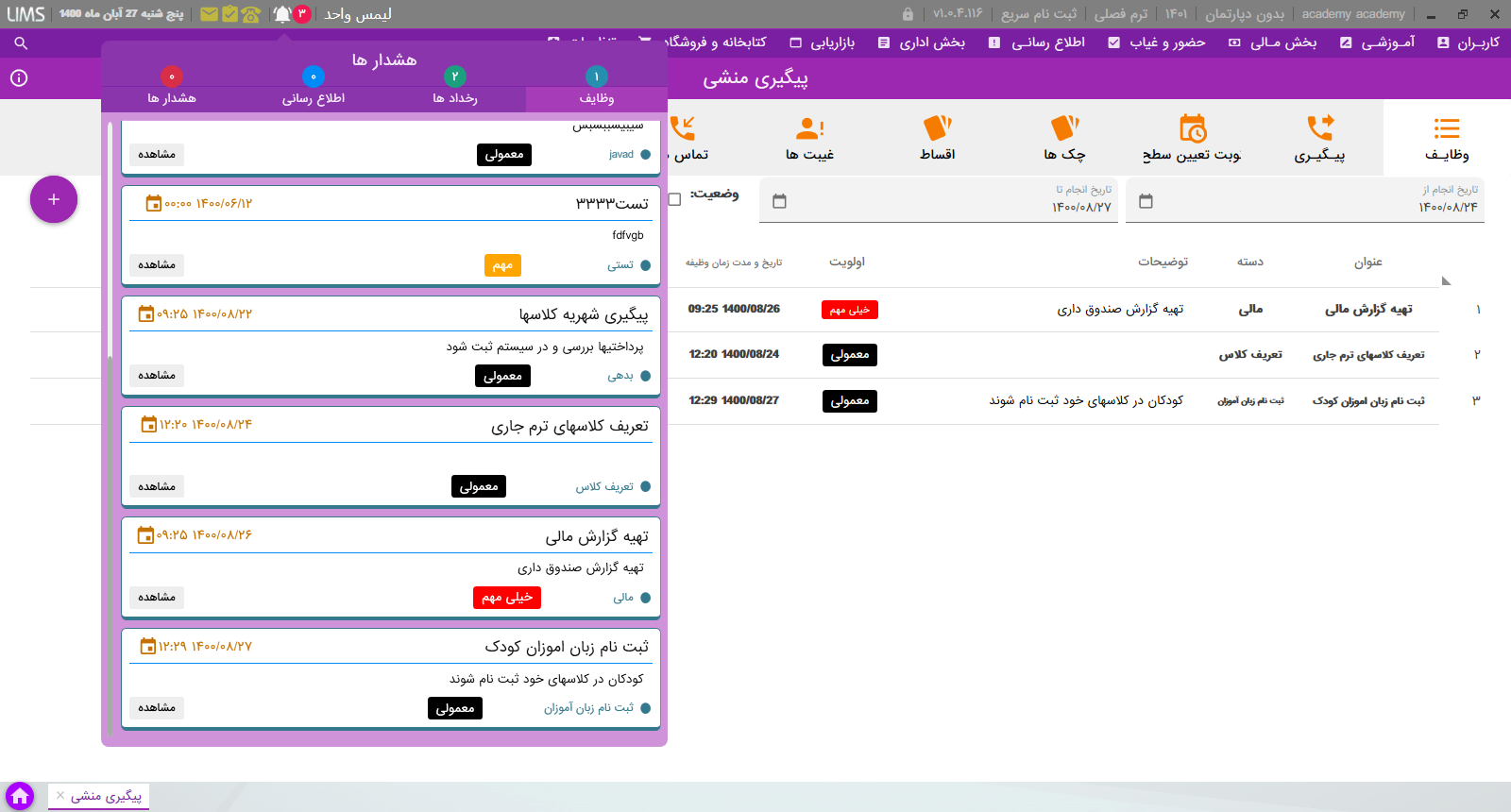
Task: Open calendar for تاریخ انجام از
Action: [1146, 201]
